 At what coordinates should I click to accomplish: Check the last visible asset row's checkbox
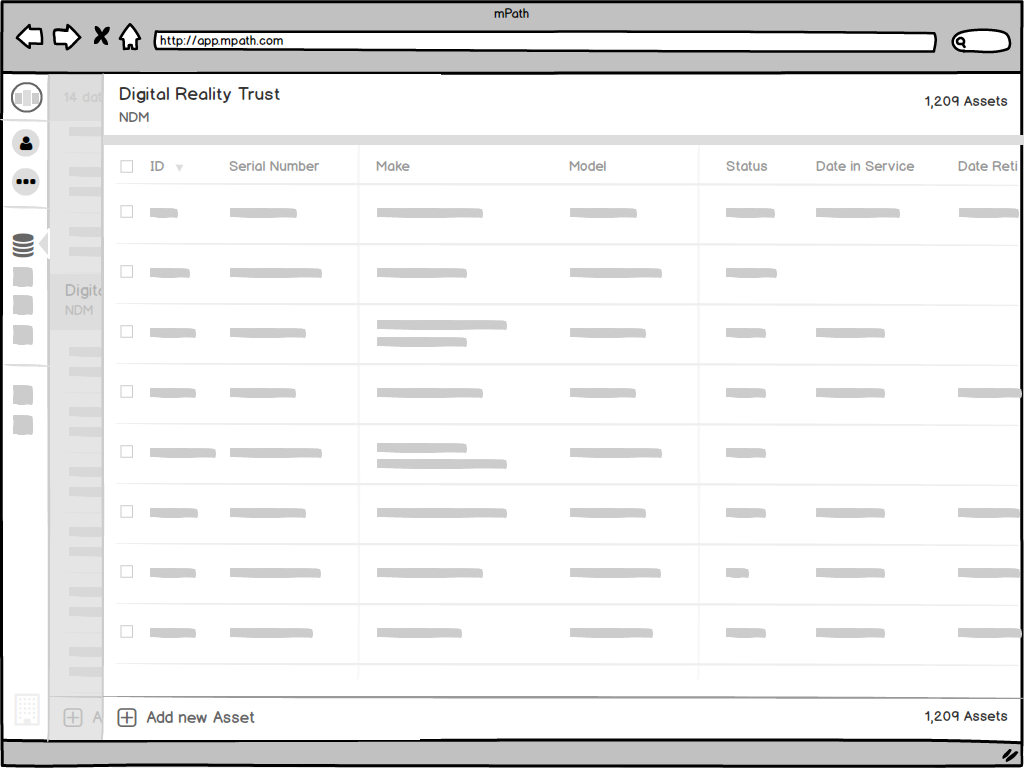(x=126, y=631)
